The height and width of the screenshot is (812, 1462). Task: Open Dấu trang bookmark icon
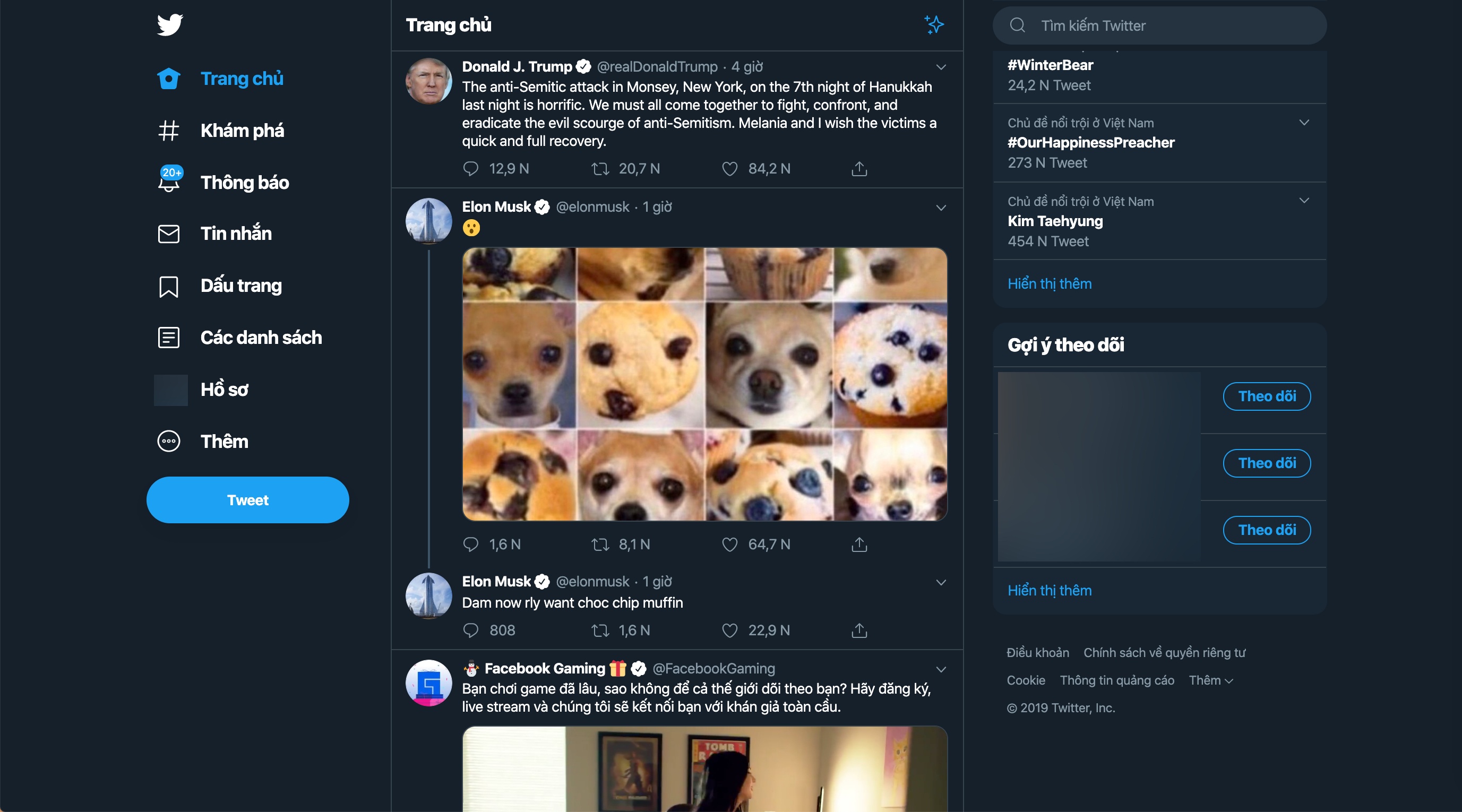[169, 286]
